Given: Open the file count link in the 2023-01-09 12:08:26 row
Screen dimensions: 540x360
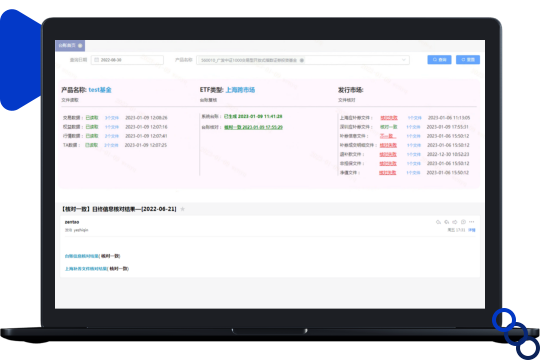Looking at the screenshot, I should [112, 118].
